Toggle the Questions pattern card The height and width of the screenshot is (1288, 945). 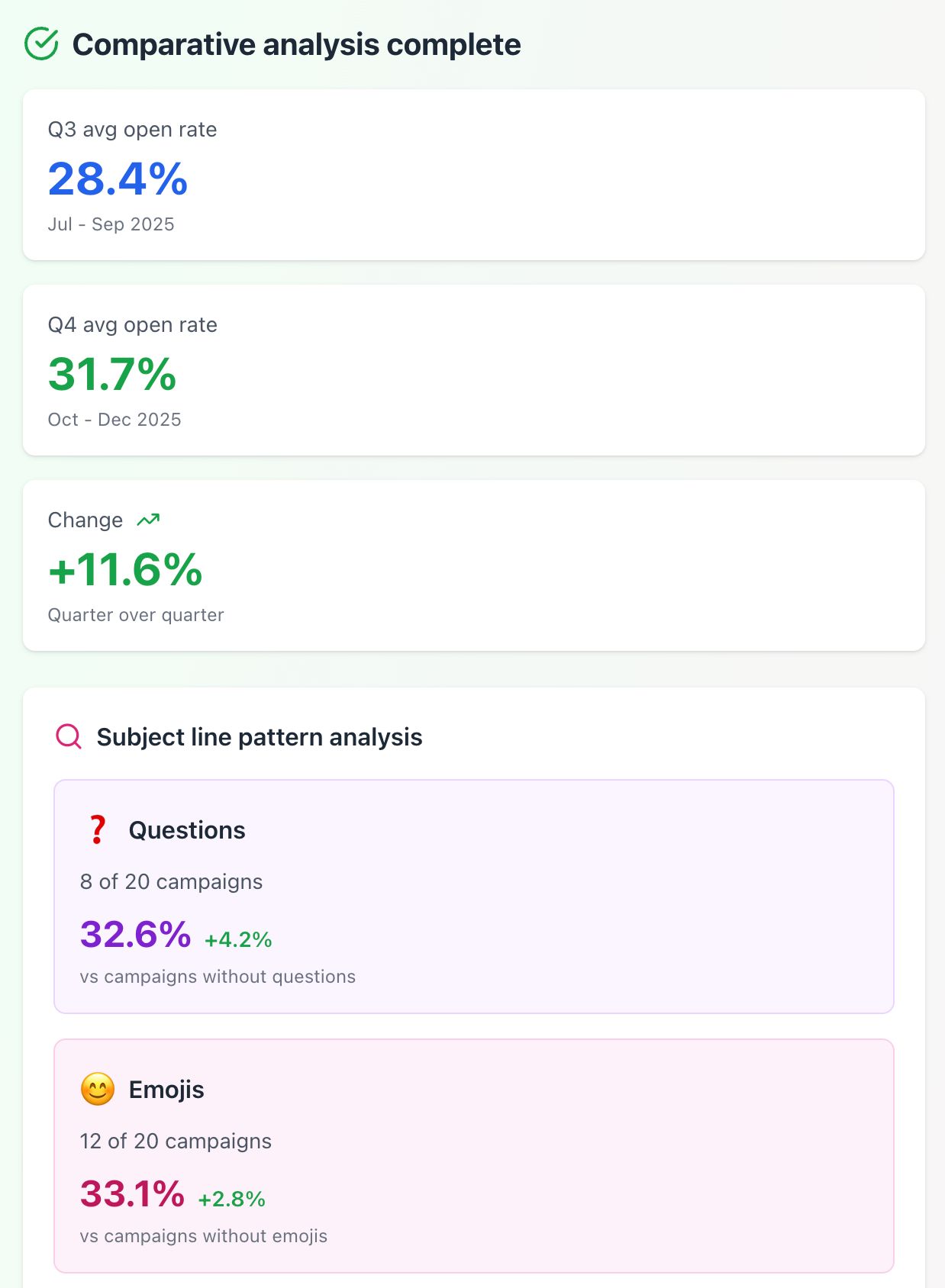(473, 894)
